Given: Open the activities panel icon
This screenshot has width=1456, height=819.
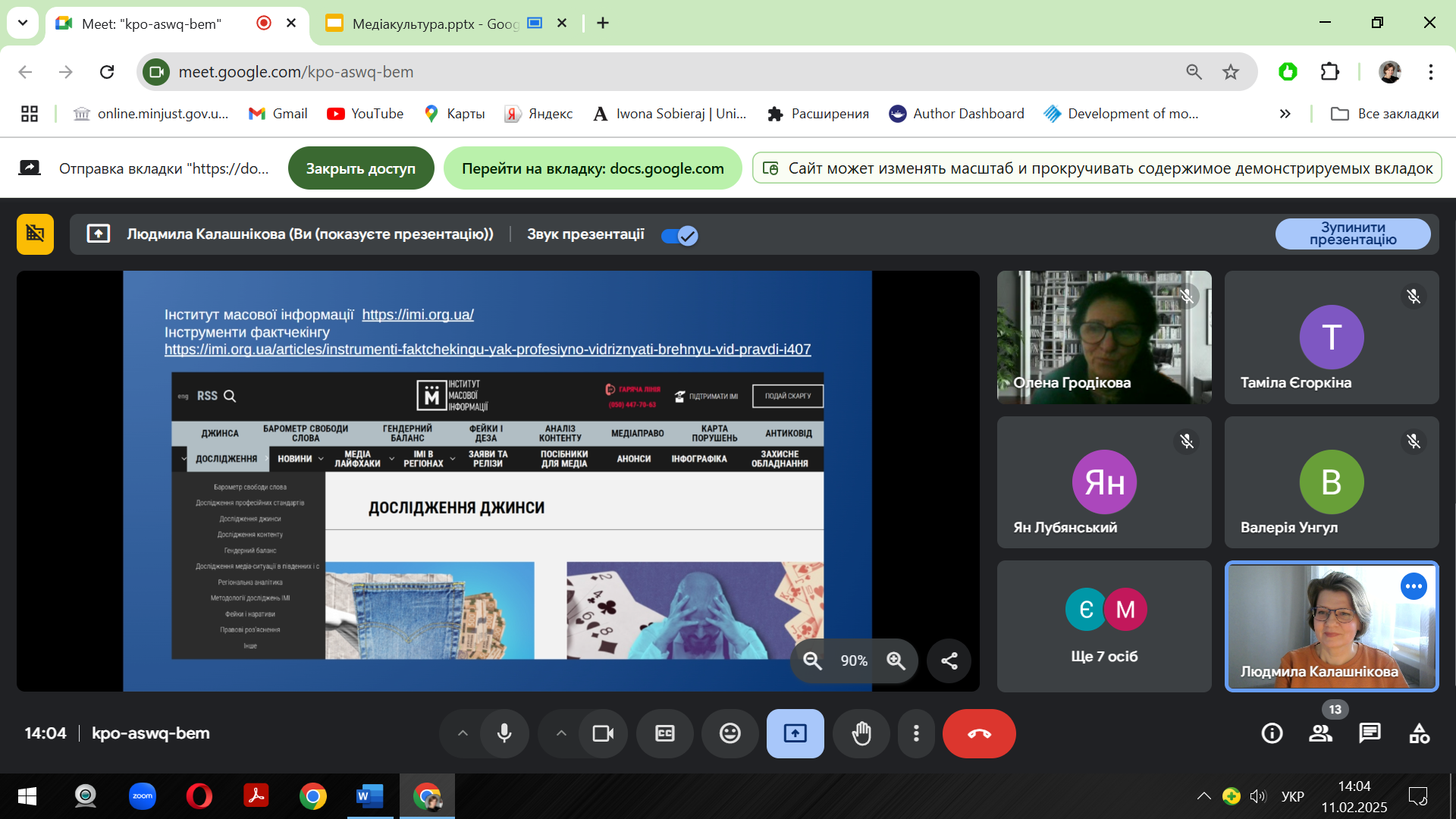Looking at the screenshot, I should [1419, 733].
